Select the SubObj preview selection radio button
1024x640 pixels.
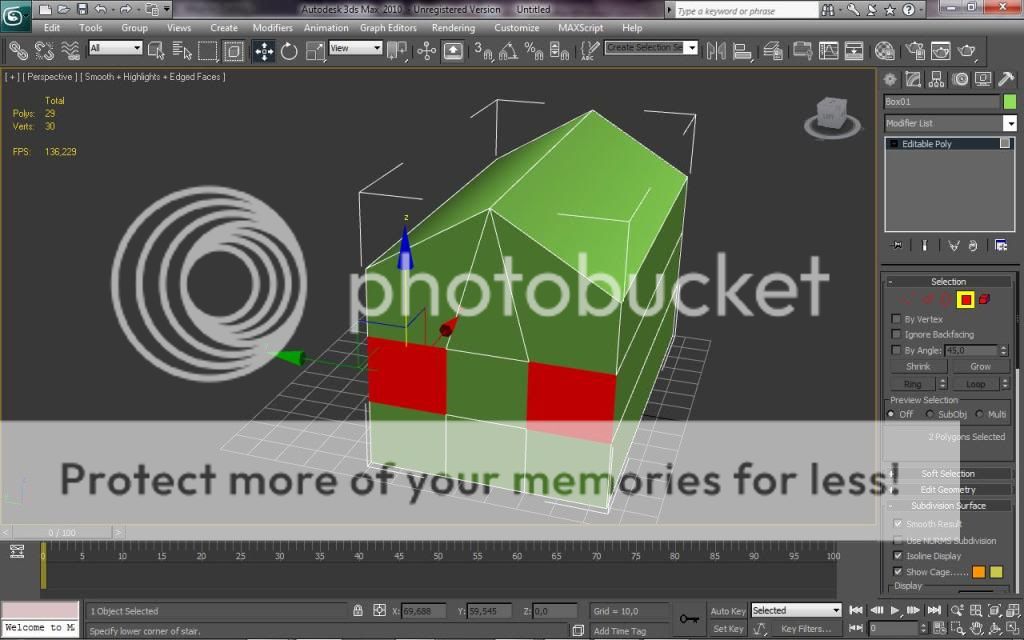coord(931,413)
